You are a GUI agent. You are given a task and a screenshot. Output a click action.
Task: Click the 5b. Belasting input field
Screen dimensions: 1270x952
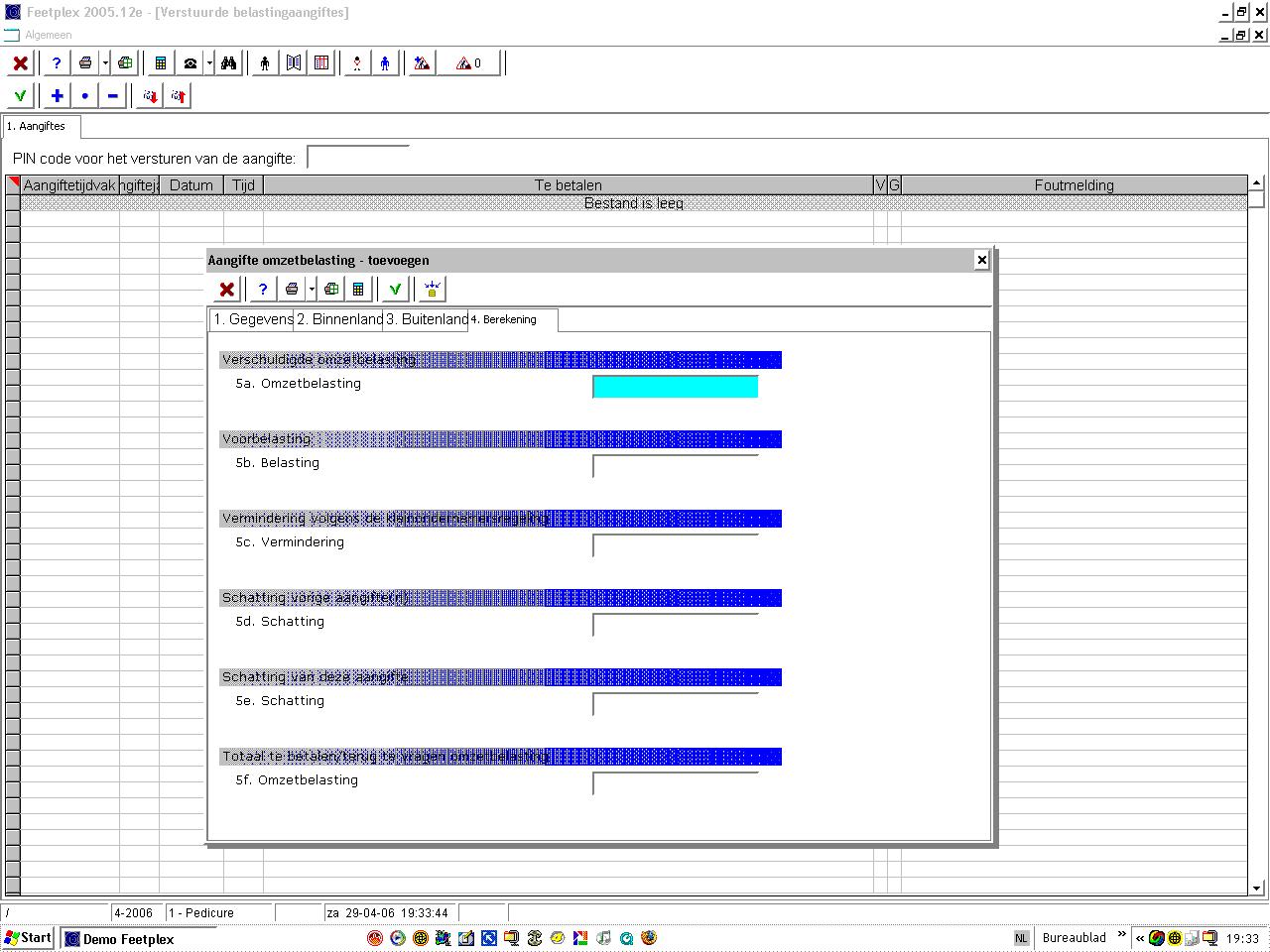[676, 466]
